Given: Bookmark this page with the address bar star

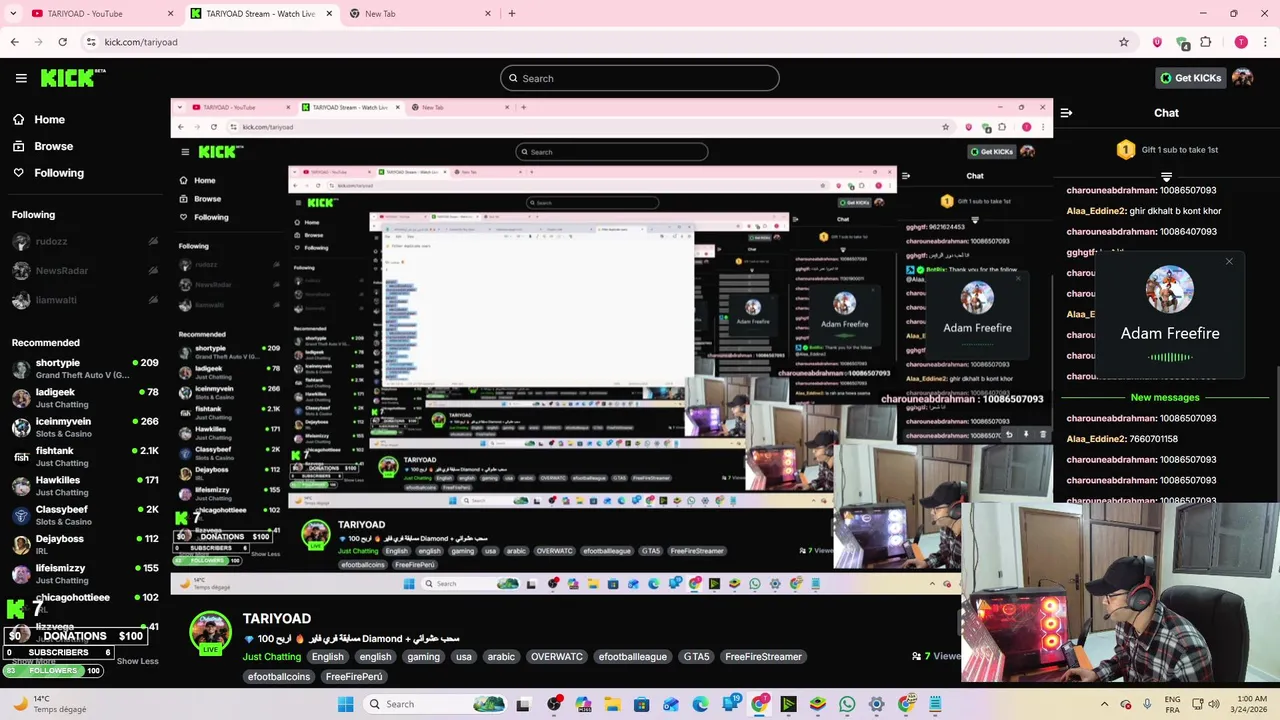Looking at the screenshot, I should (1124, 42).
